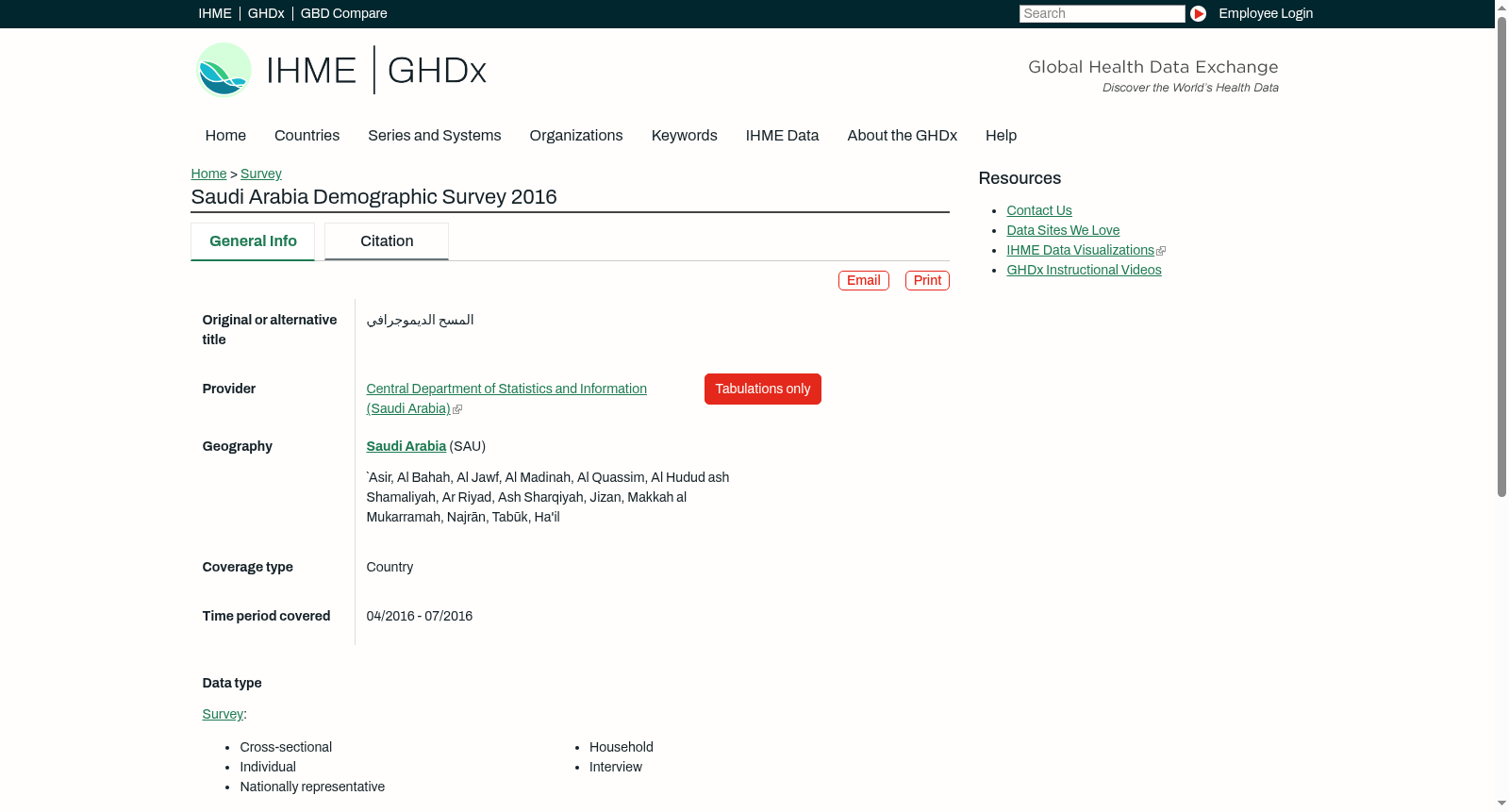Switch to the Citation tab
1509x812 pixels.
tap(387, 241)
